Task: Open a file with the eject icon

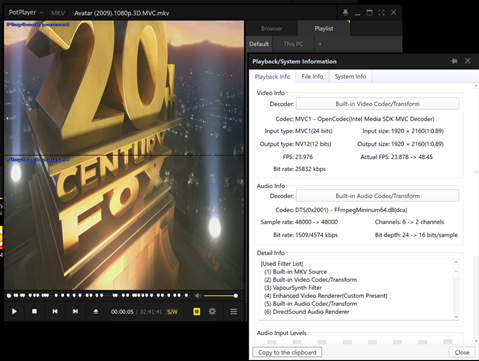Action: [x=96, y=311]
